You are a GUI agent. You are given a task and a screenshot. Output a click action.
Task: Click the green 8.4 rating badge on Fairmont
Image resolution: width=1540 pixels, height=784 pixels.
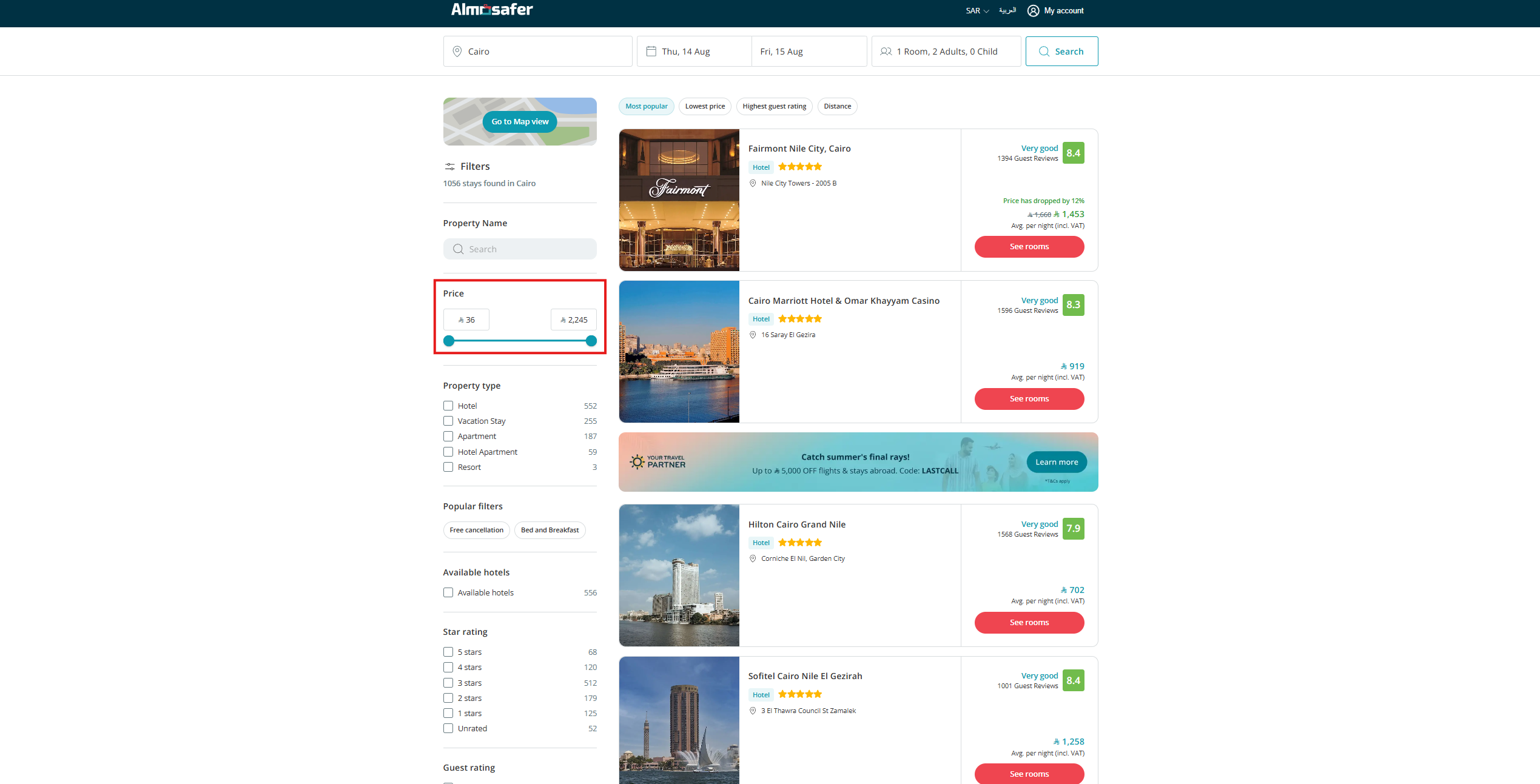[x=1073, y=153]
